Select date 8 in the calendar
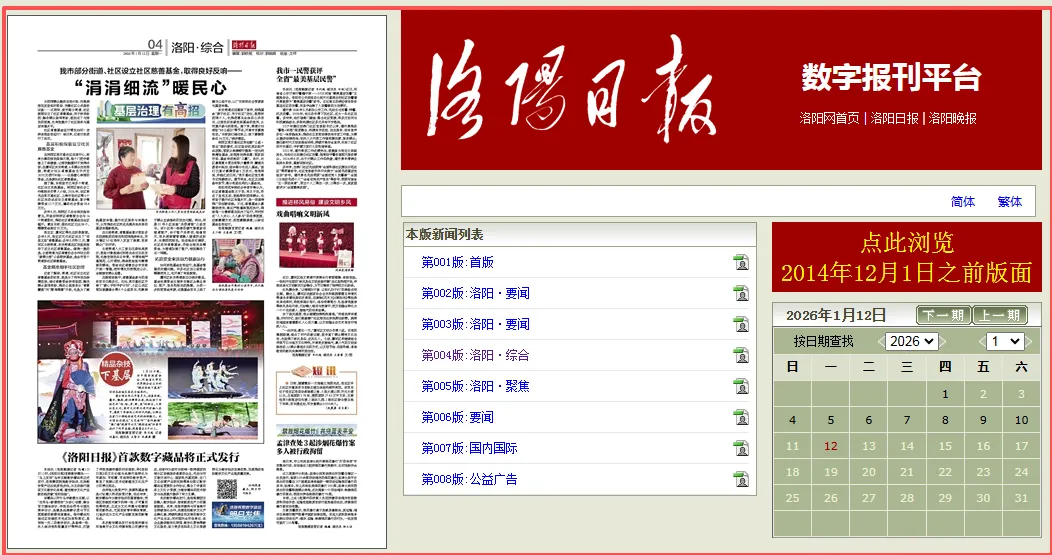Image resolution: width=1052 pixels, height=555 pixels. tap(945, 420)
